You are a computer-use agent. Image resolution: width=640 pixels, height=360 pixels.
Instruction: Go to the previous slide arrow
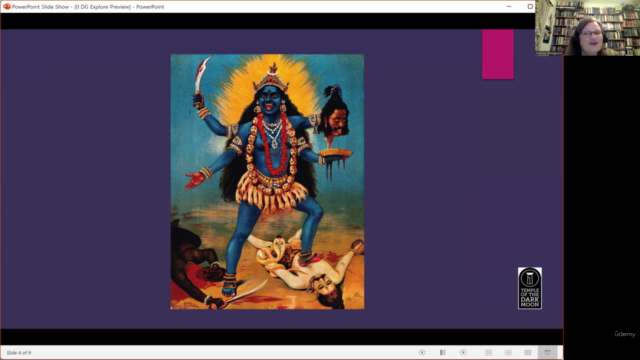pos(422,352)
